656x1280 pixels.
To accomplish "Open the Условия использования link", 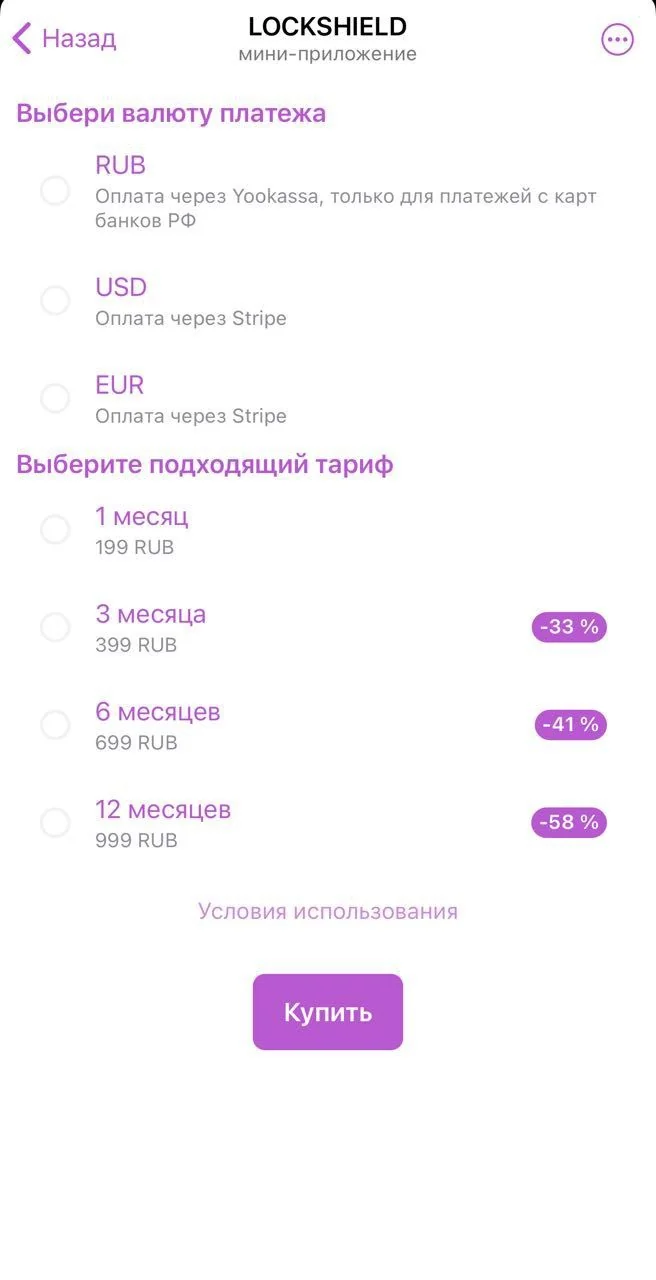I will (x=328, y=911).
